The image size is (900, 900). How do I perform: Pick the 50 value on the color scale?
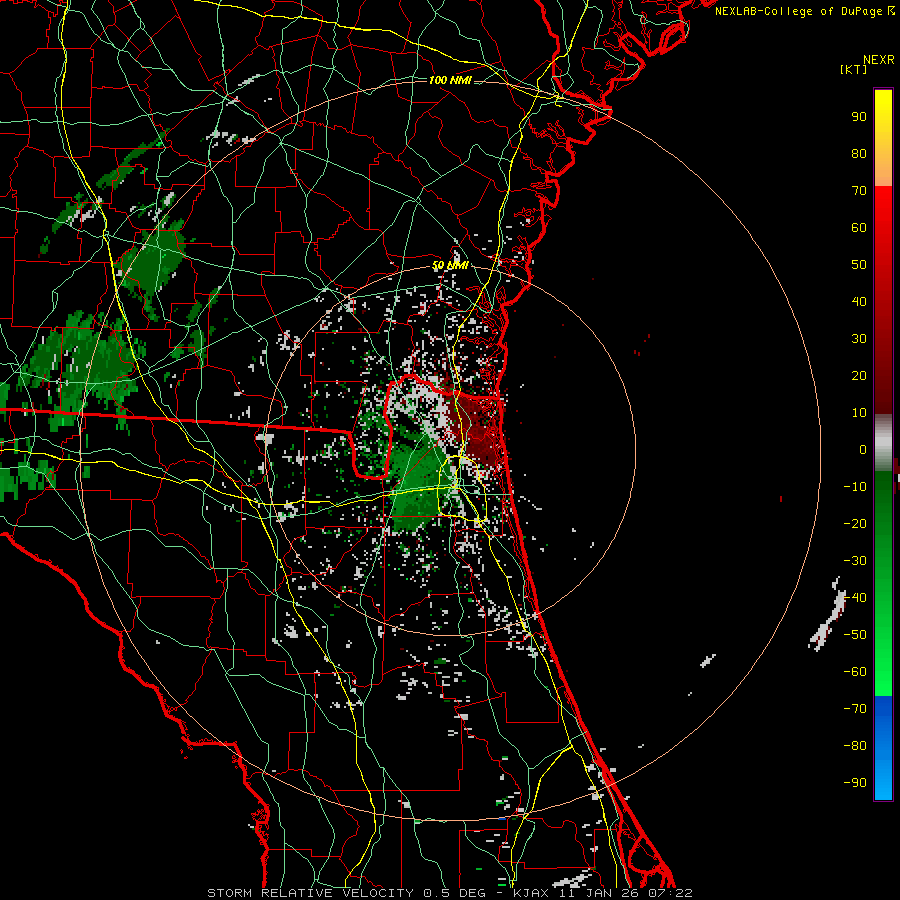pos(859,265)
